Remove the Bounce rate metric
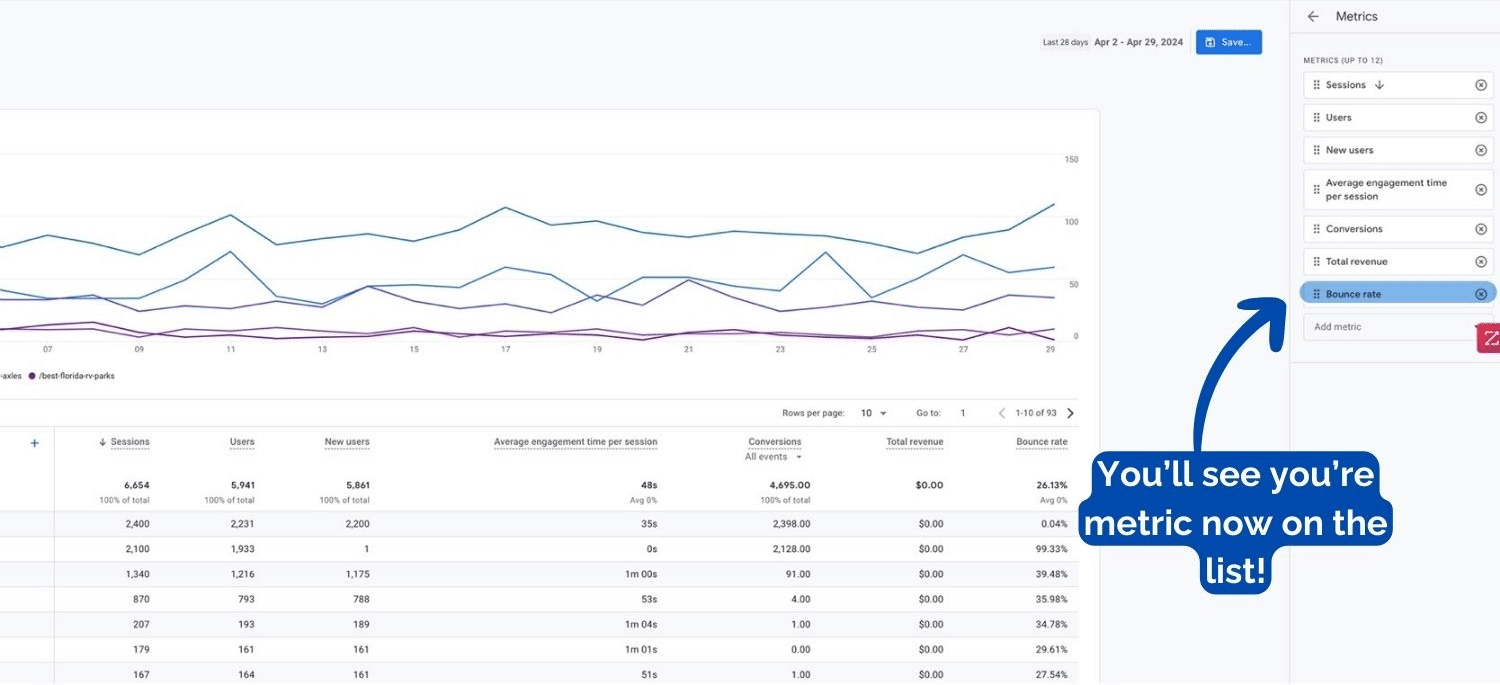This screenshot has height=685, width=1500. [x=1481, y=294]
